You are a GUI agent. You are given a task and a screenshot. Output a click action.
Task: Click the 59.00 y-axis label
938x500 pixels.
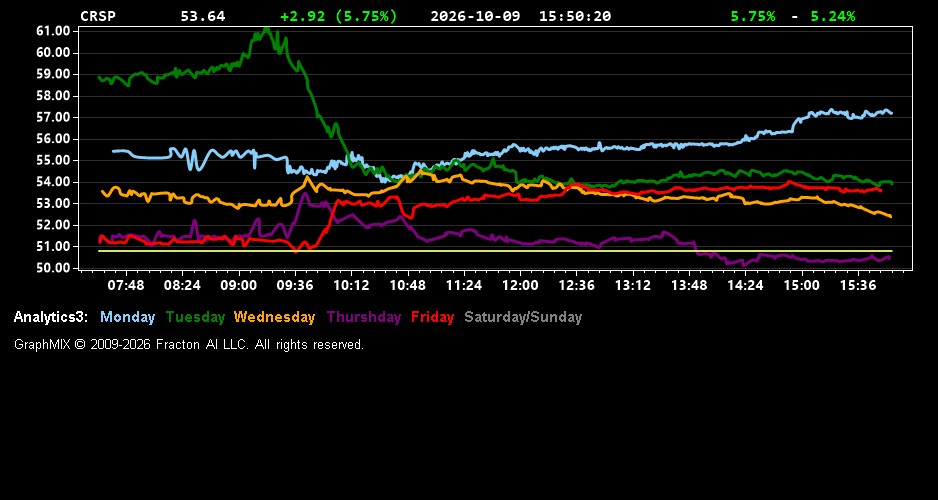pyautogui.click(x=54, y=74)
